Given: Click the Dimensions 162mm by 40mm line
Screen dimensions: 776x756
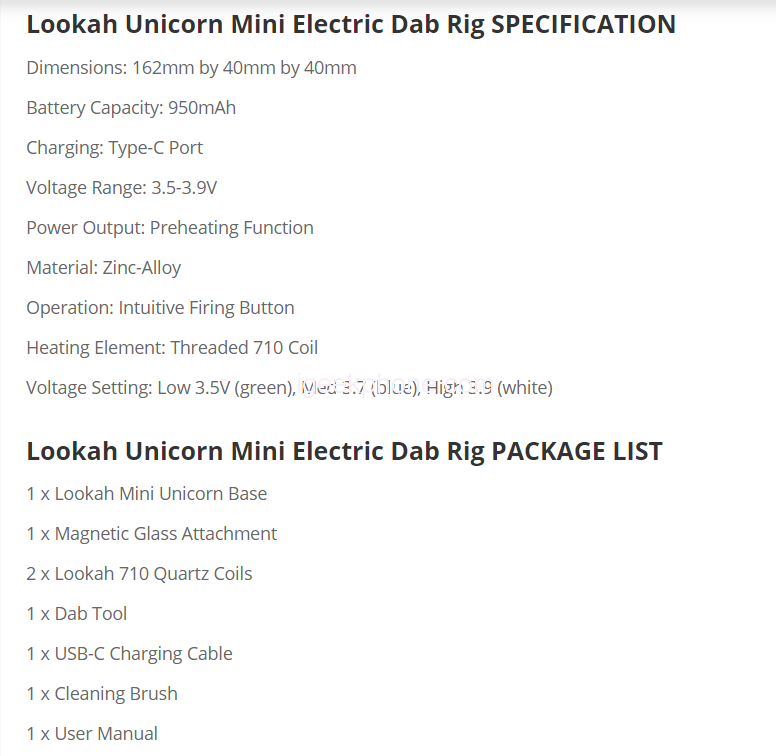Looking at the screenshot, I should (x=191, y=68).
